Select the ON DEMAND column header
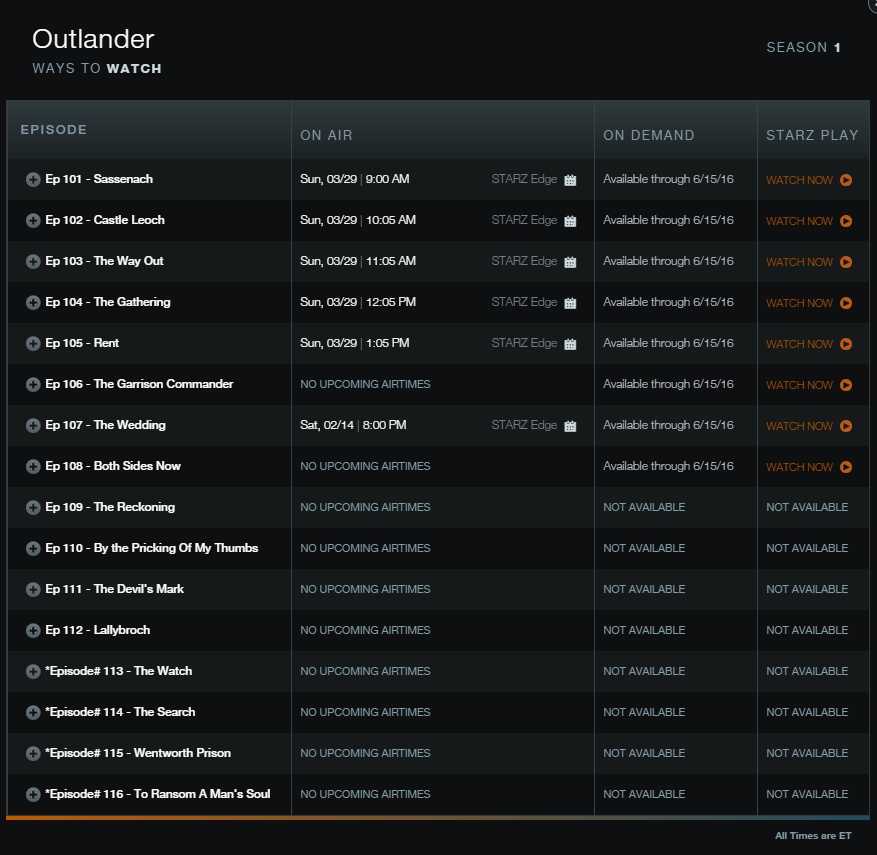 (649, 135)
